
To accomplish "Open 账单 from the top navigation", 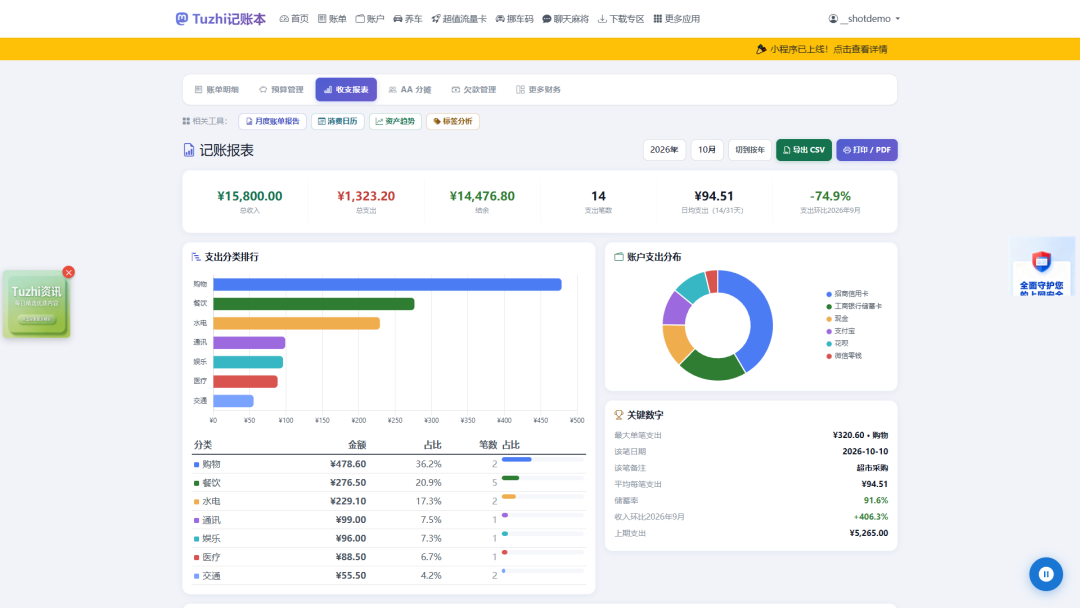I will 332,19.
